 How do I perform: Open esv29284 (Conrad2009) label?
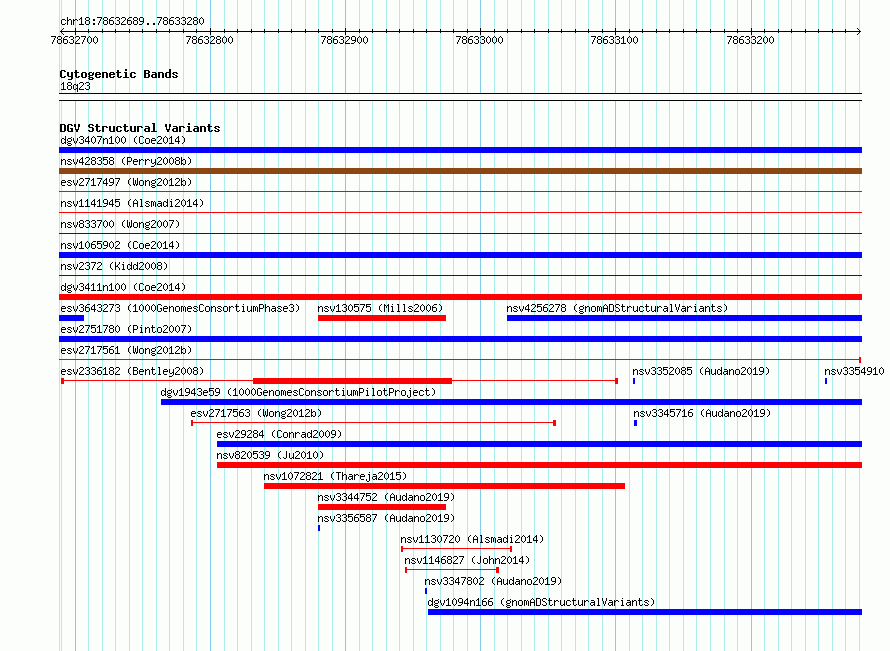click(x=279, y=434)
